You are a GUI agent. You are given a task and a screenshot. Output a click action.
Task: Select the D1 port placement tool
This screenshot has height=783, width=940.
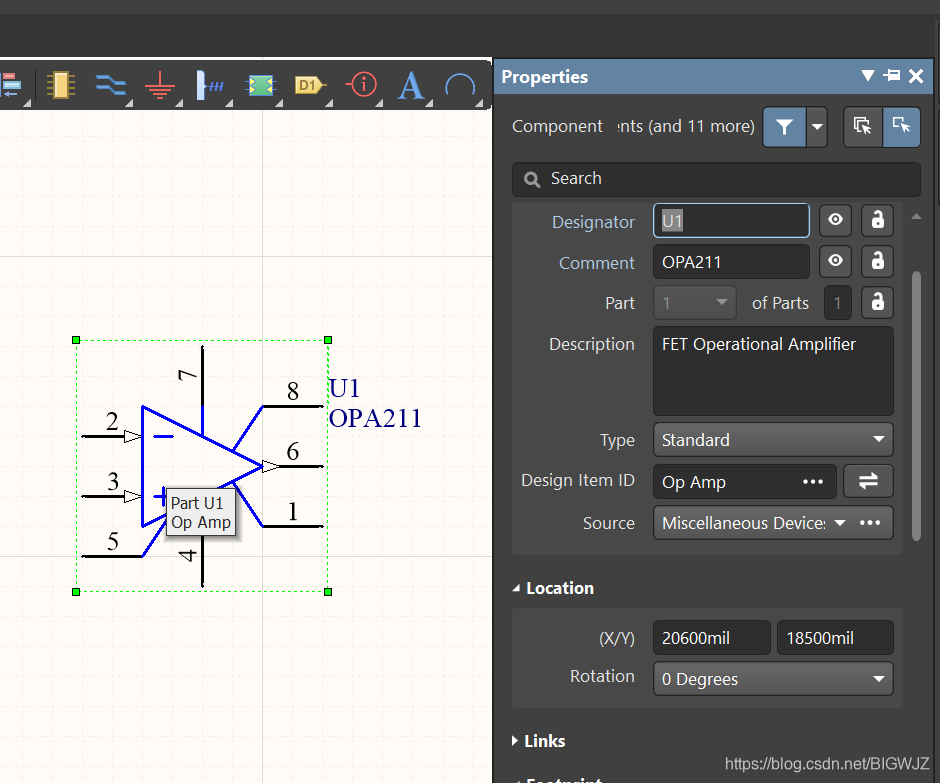[309, 86]
